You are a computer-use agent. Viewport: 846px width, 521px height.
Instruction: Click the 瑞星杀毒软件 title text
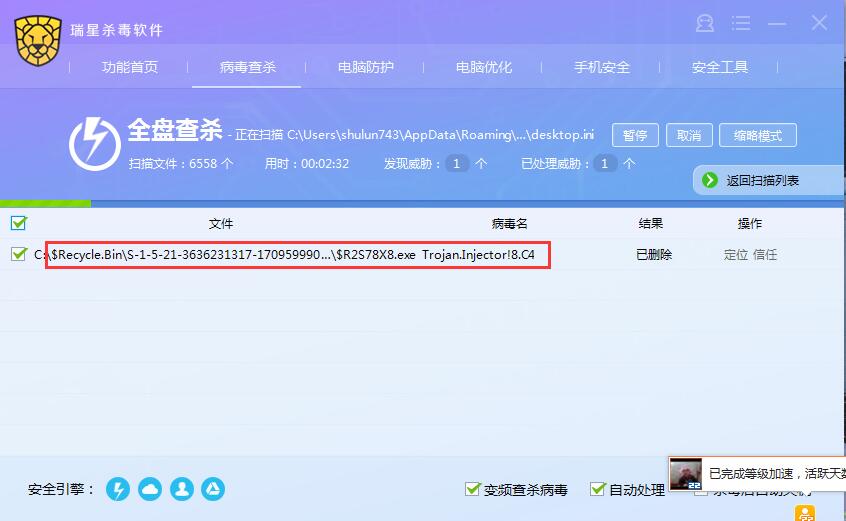pyautogui.click(x=117, y=30)
